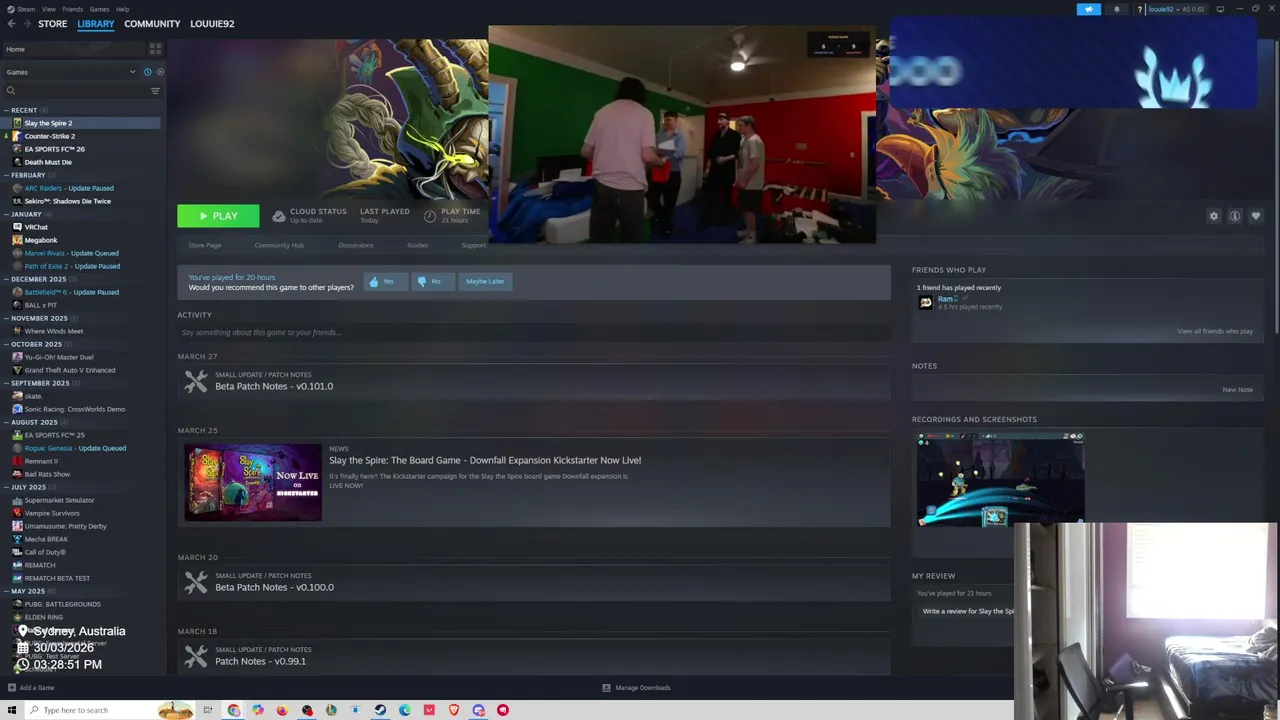Click View all friends who play
Image resolution: width=1280 pixels, height=720 pixels.
(x=1215, y=331)
